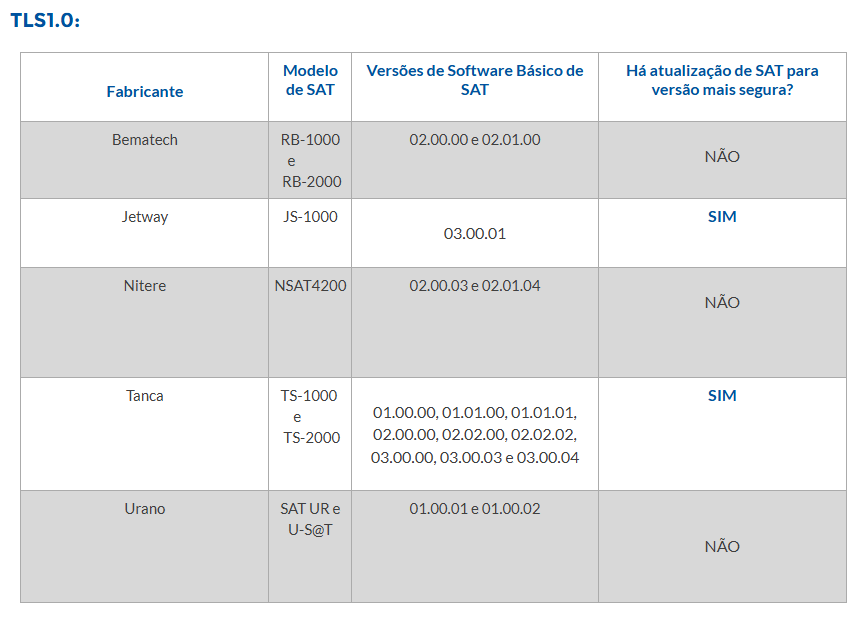Select 02.00.03 e 02.01.04 version text
The height and width of the screenshot is (617, 861).
pos(474,285)
